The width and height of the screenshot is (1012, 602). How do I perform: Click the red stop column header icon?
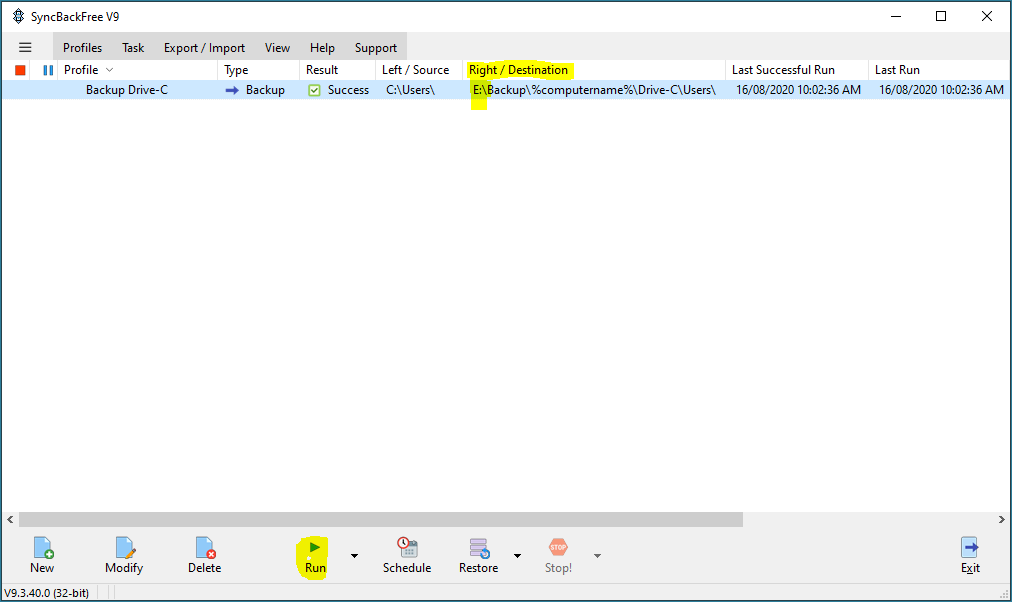(20, 70)
